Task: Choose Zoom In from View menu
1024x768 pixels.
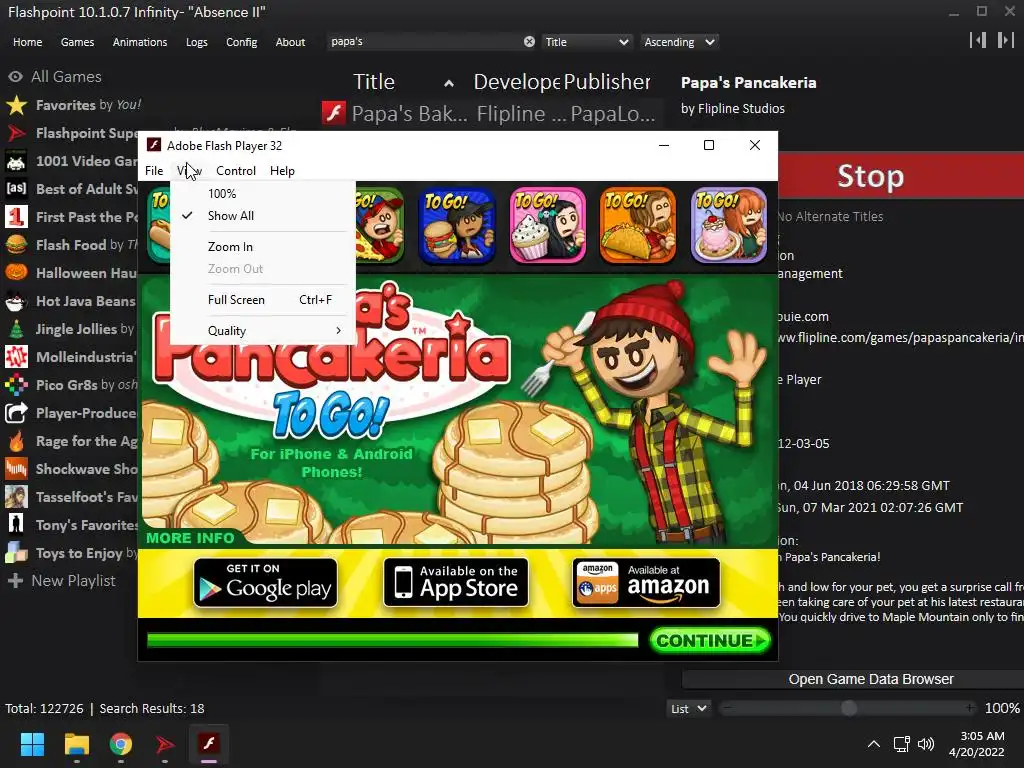Action: [x=263, y=247]
